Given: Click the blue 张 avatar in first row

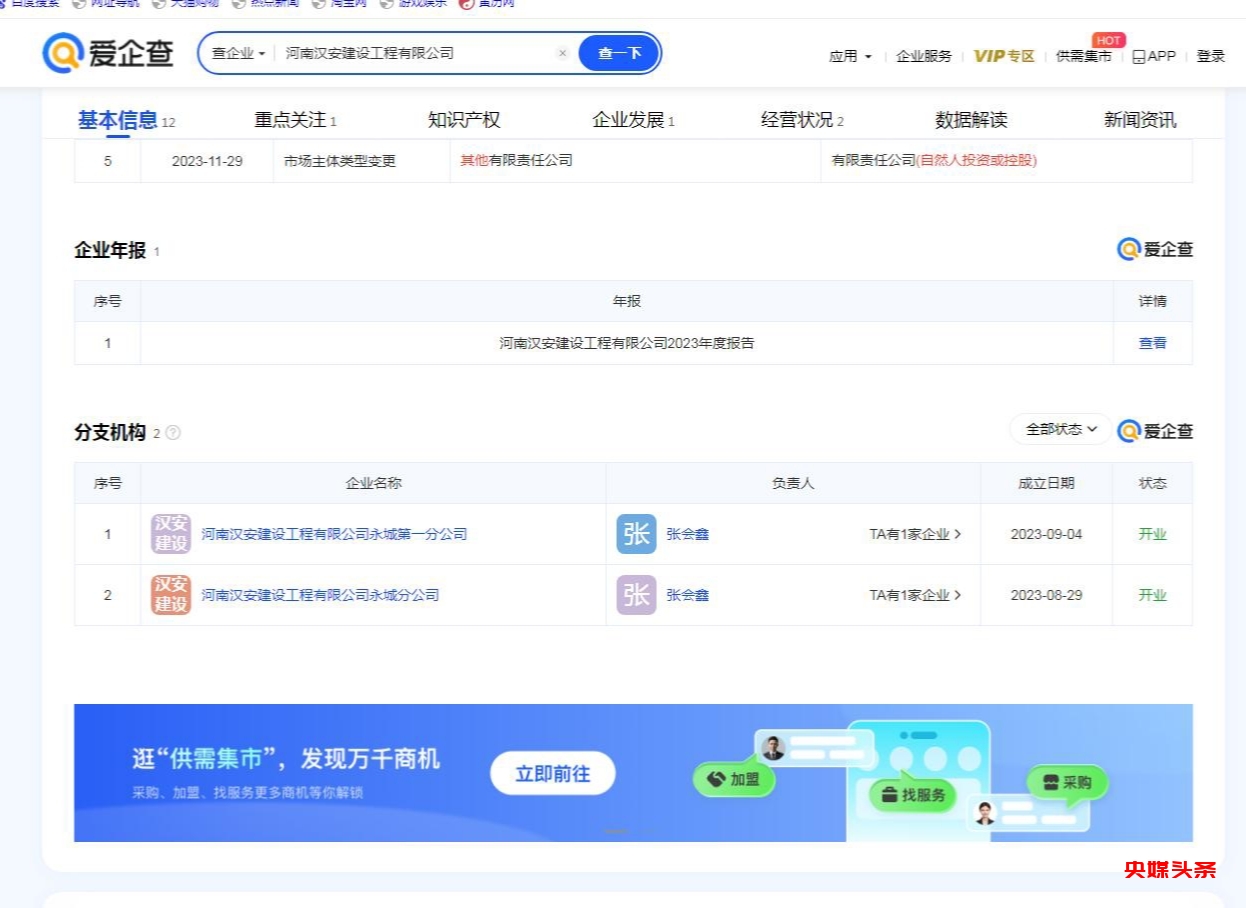Looking at the screenshot, I should tap(636, 534).
